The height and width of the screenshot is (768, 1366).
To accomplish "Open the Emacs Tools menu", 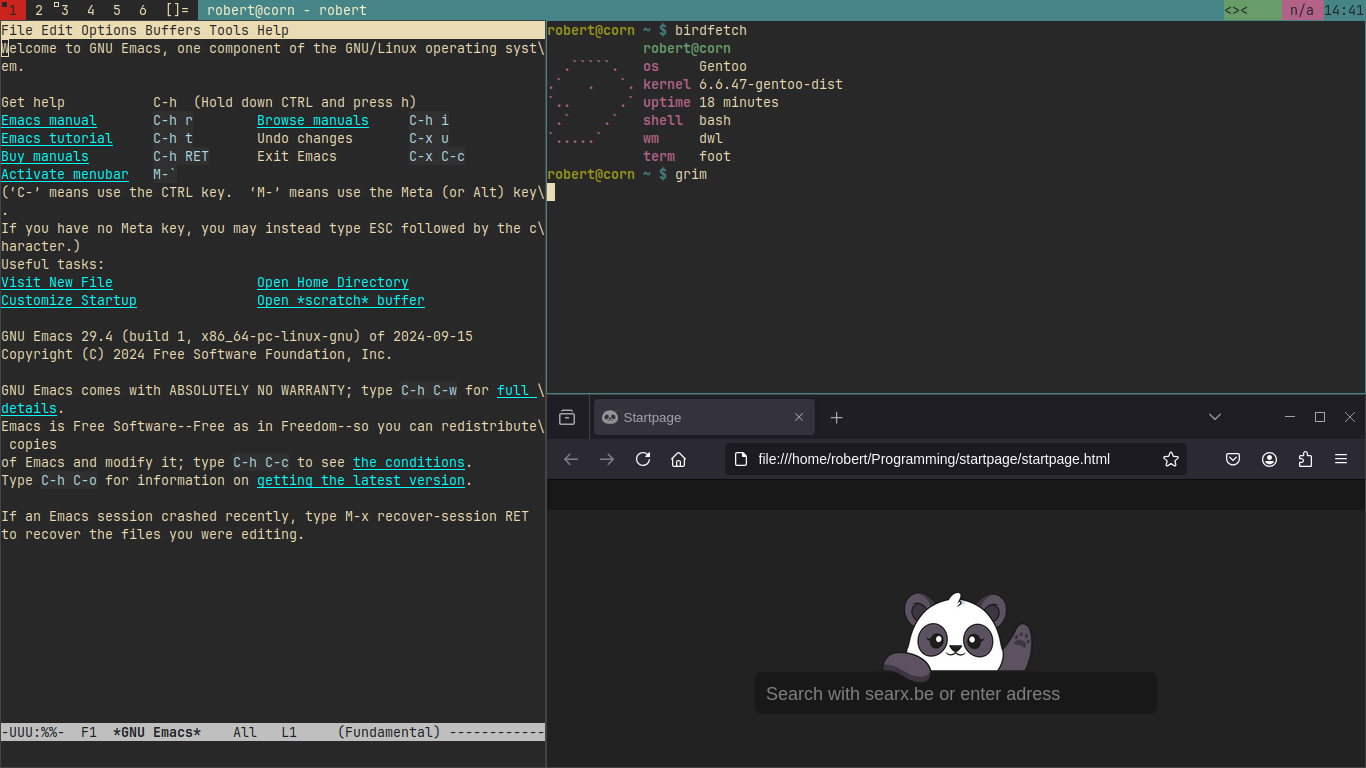I will point(229,30).
